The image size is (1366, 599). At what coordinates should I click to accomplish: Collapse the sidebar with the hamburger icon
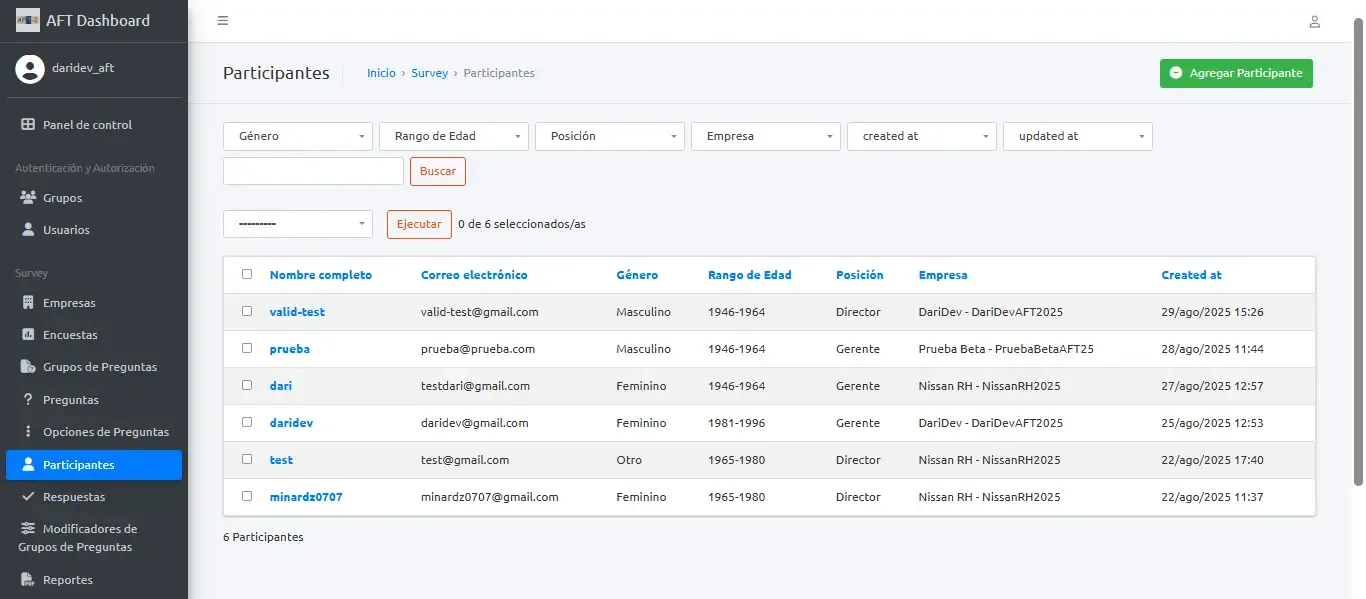coord(222,19)
